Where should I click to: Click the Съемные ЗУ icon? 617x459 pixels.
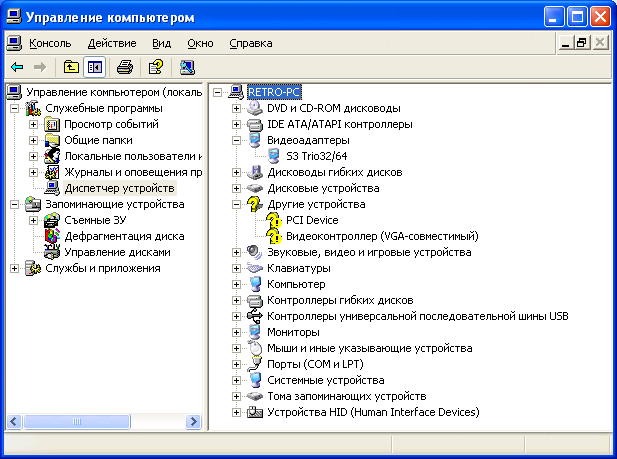click(x=52, y=220)
